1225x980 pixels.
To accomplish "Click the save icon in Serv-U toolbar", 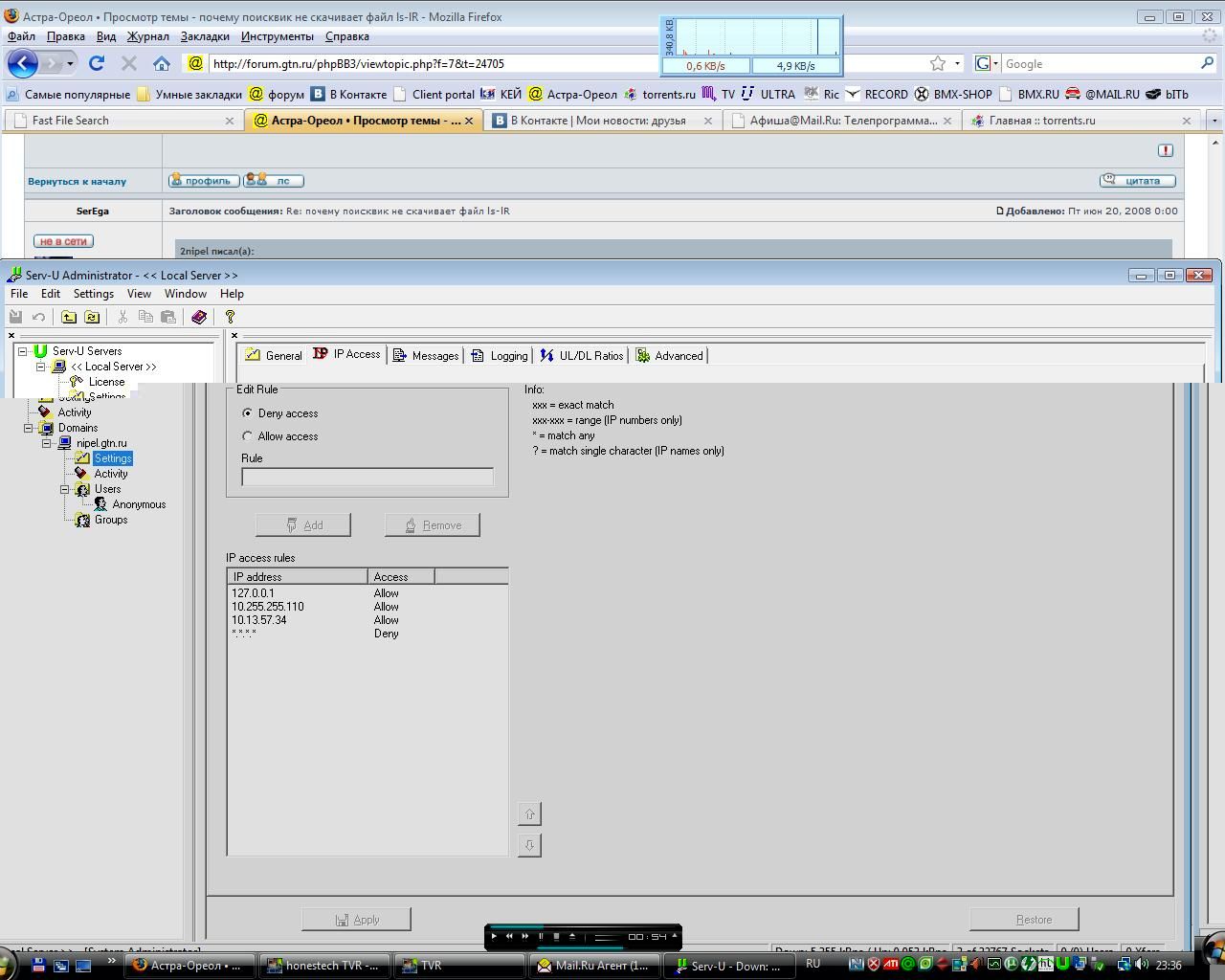I will pyautogui.click(x=15, y=317).
